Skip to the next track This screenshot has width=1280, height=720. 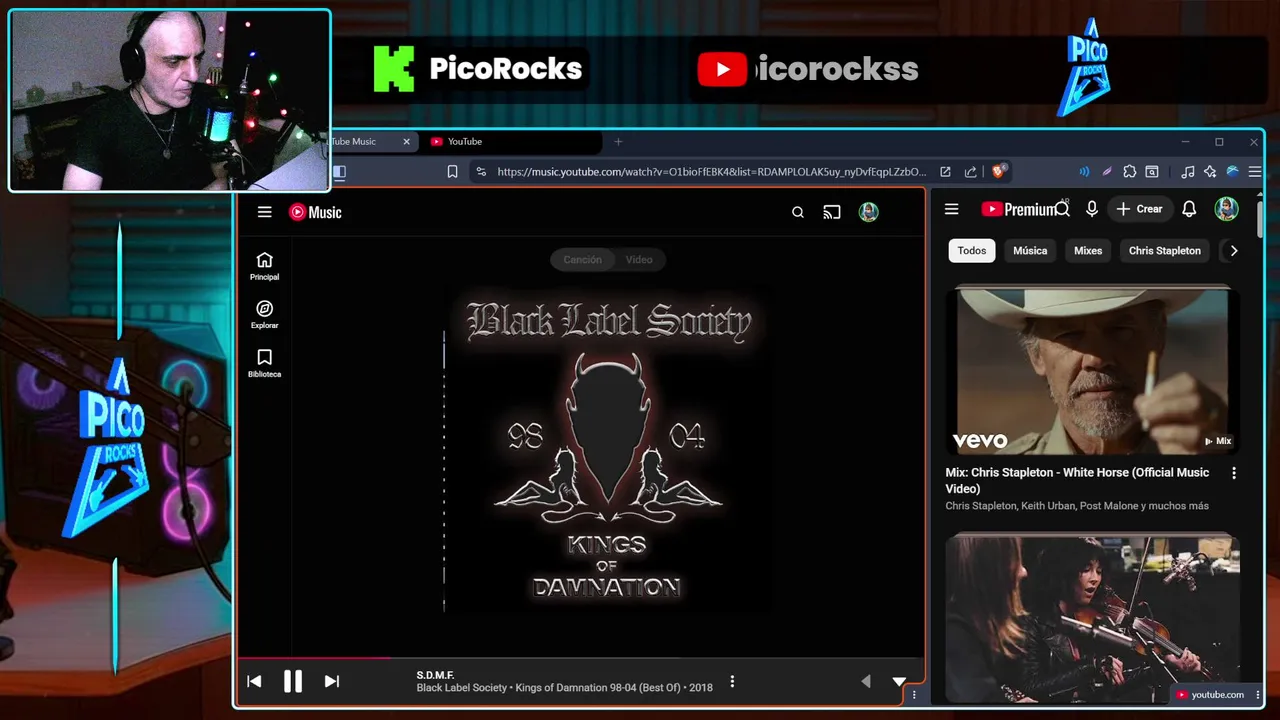click(332, 682)
